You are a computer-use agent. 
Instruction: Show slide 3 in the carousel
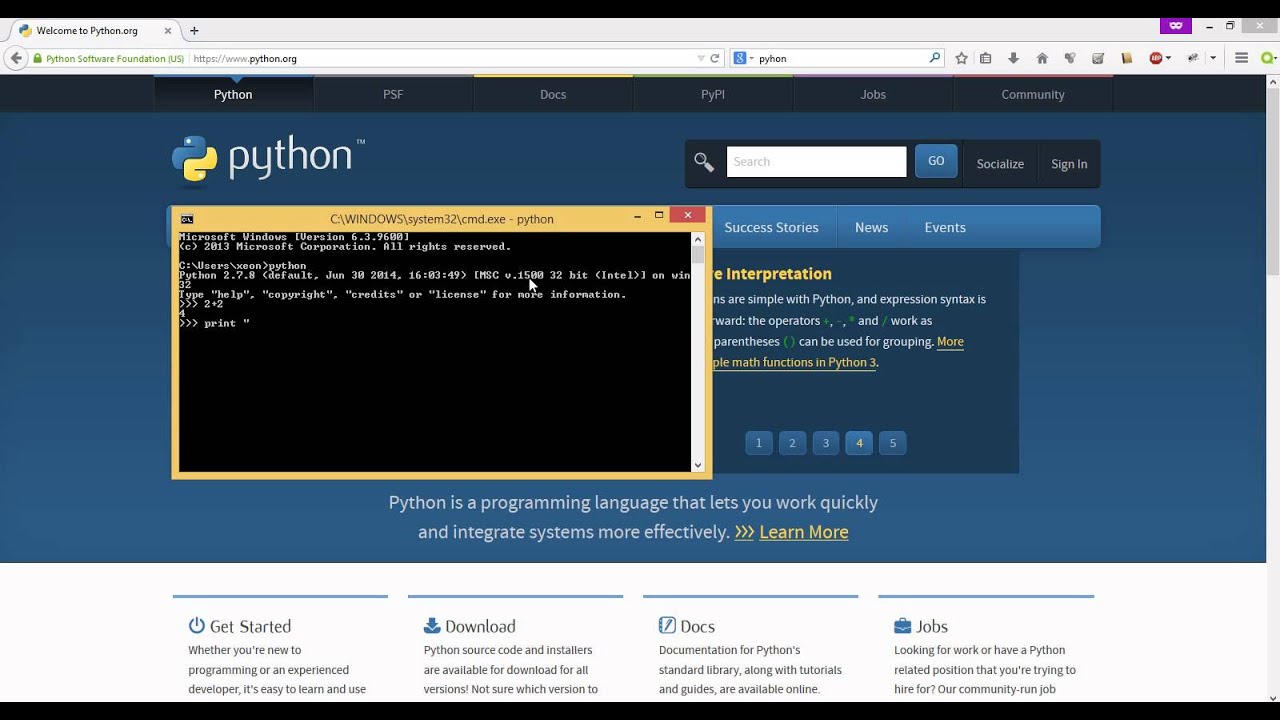click(825, 443)
